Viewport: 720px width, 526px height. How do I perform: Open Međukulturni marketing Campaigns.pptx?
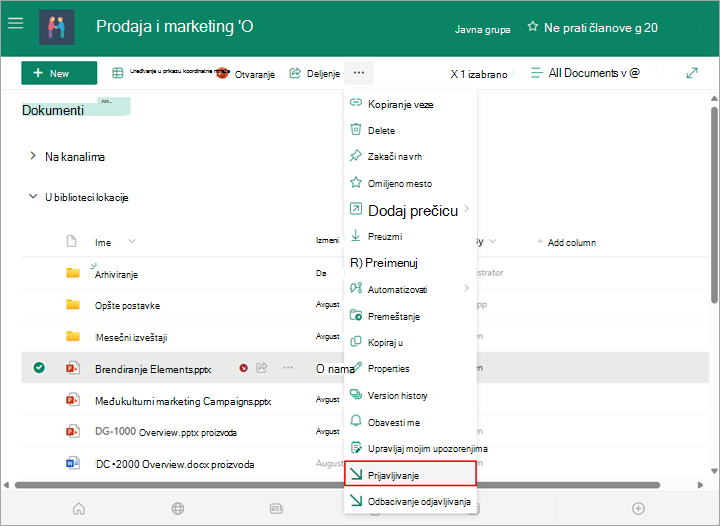[x=183, y=401]
